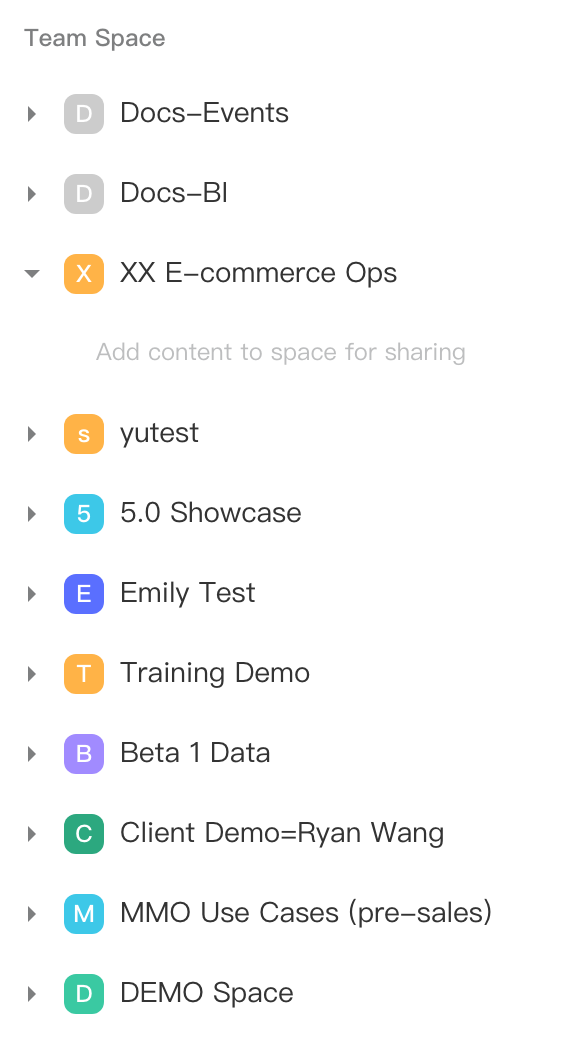
Task: Click the Team Space header label
Action: pos(95,38)
